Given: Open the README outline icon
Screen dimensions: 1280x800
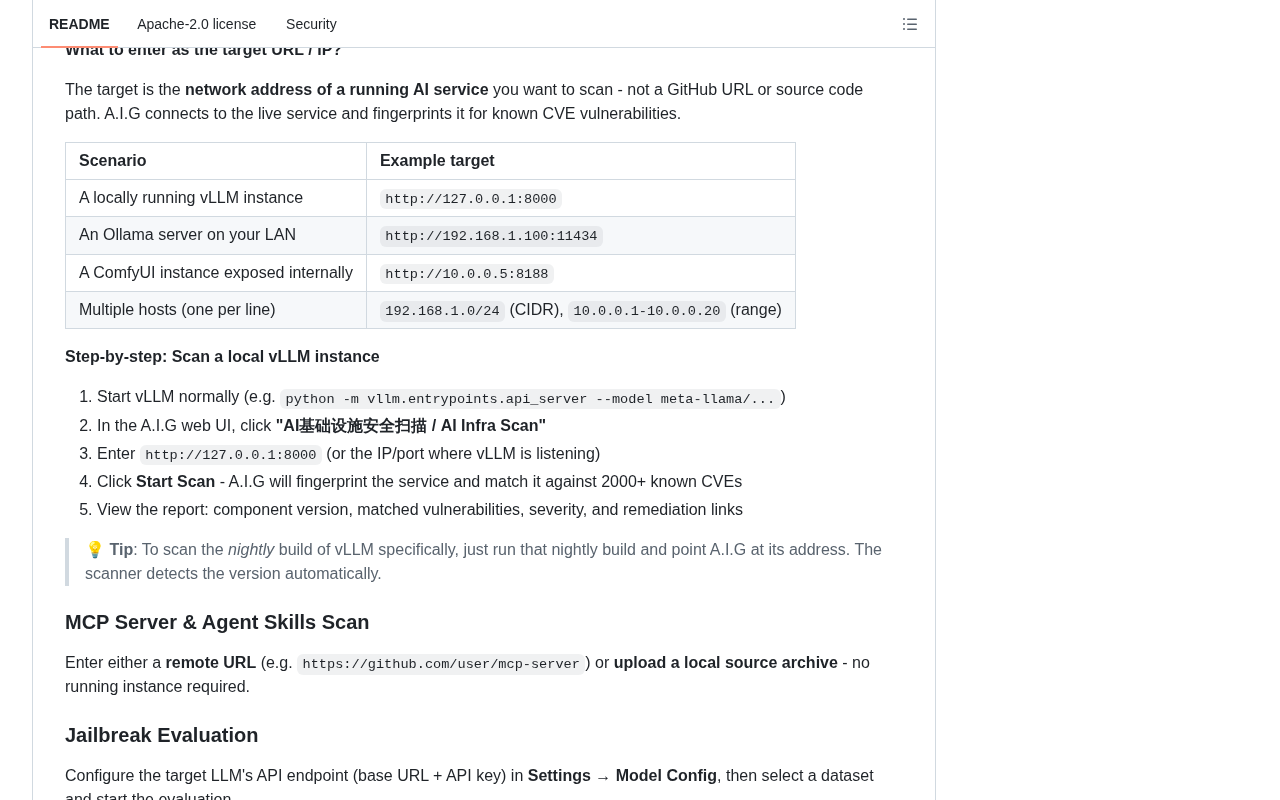Looking at the screenshot, I should (x=910, y=24).
